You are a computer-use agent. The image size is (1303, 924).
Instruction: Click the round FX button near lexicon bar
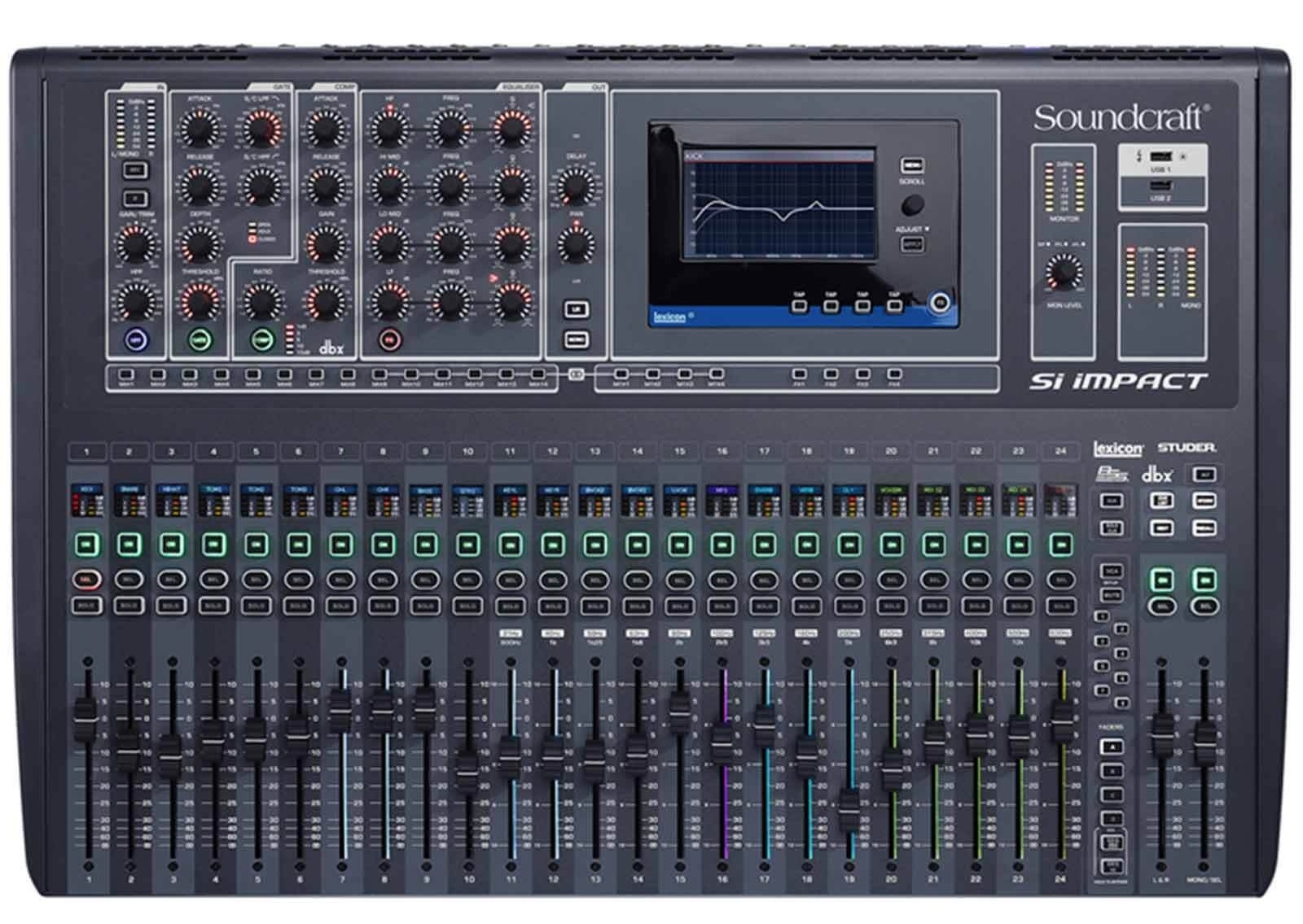[x=940, y=303]
